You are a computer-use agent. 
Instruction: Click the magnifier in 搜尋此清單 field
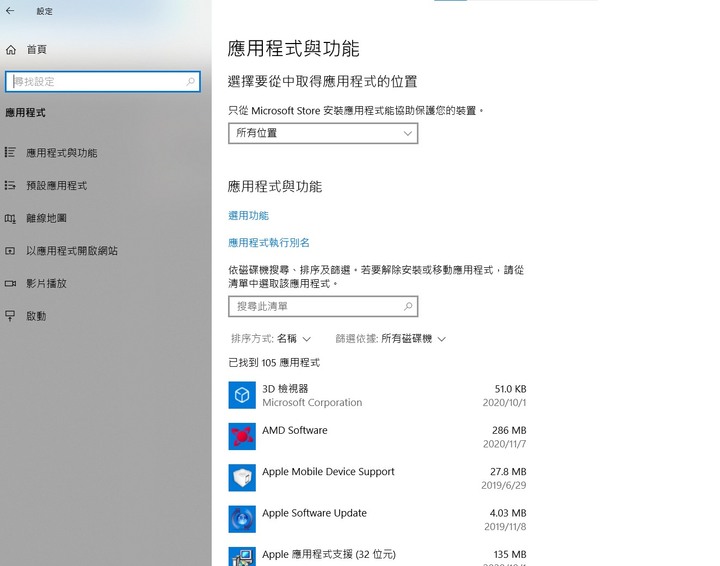[408, 306]
